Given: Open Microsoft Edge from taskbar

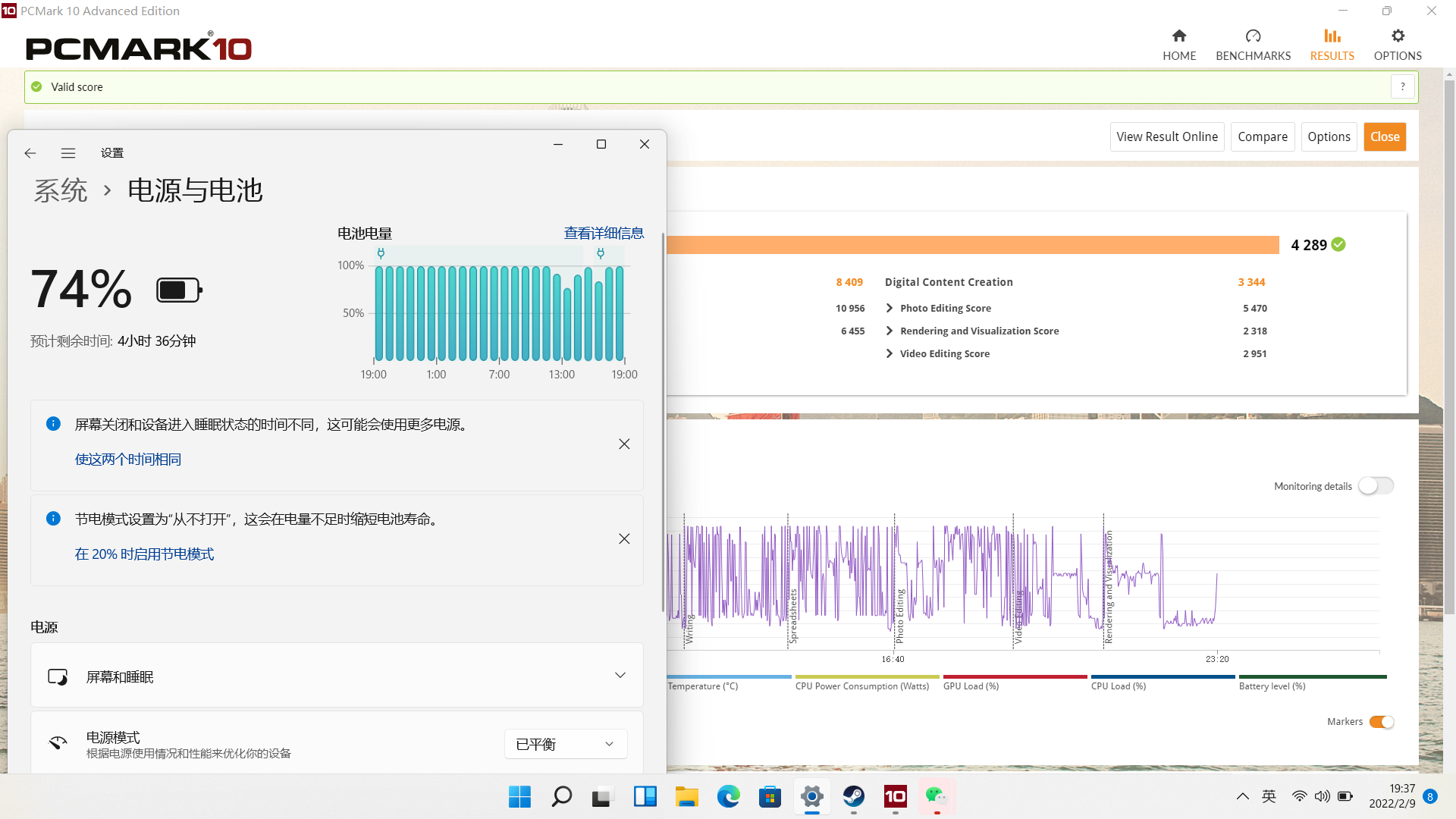Looking at the screenshot, I should coord(728,796).
